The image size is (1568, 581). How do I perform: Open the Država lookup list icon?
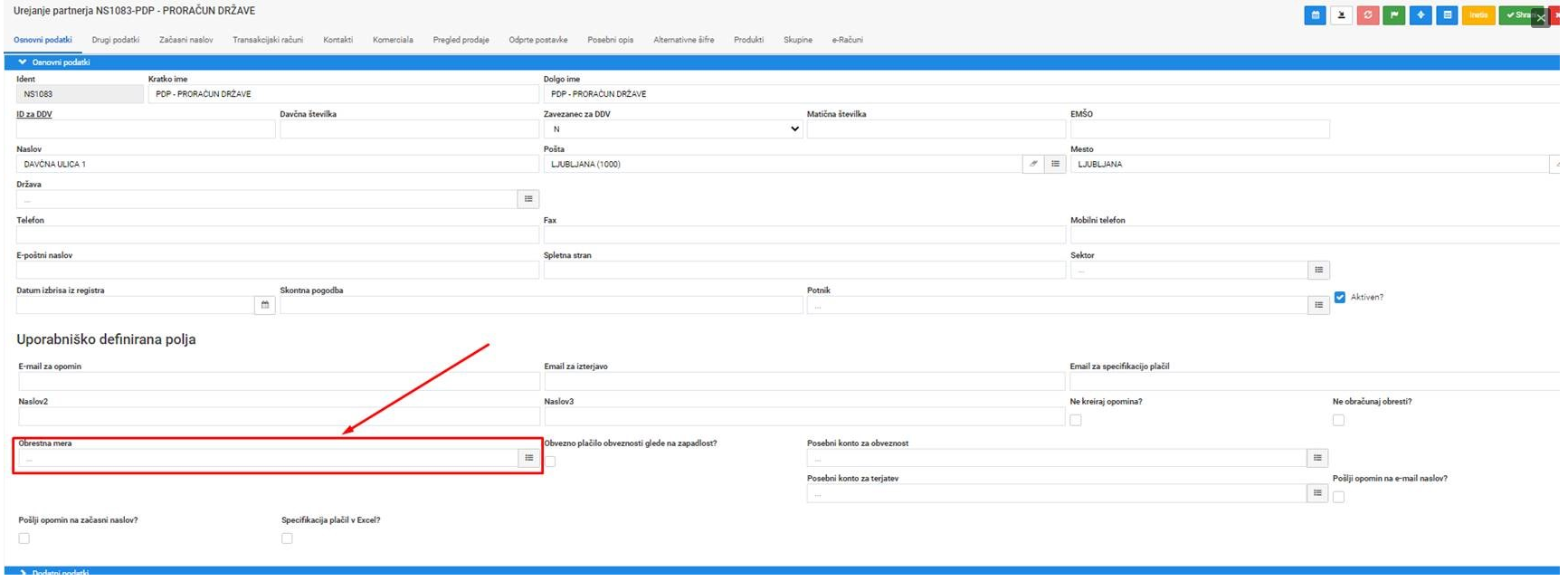click(x=528, y=199)
